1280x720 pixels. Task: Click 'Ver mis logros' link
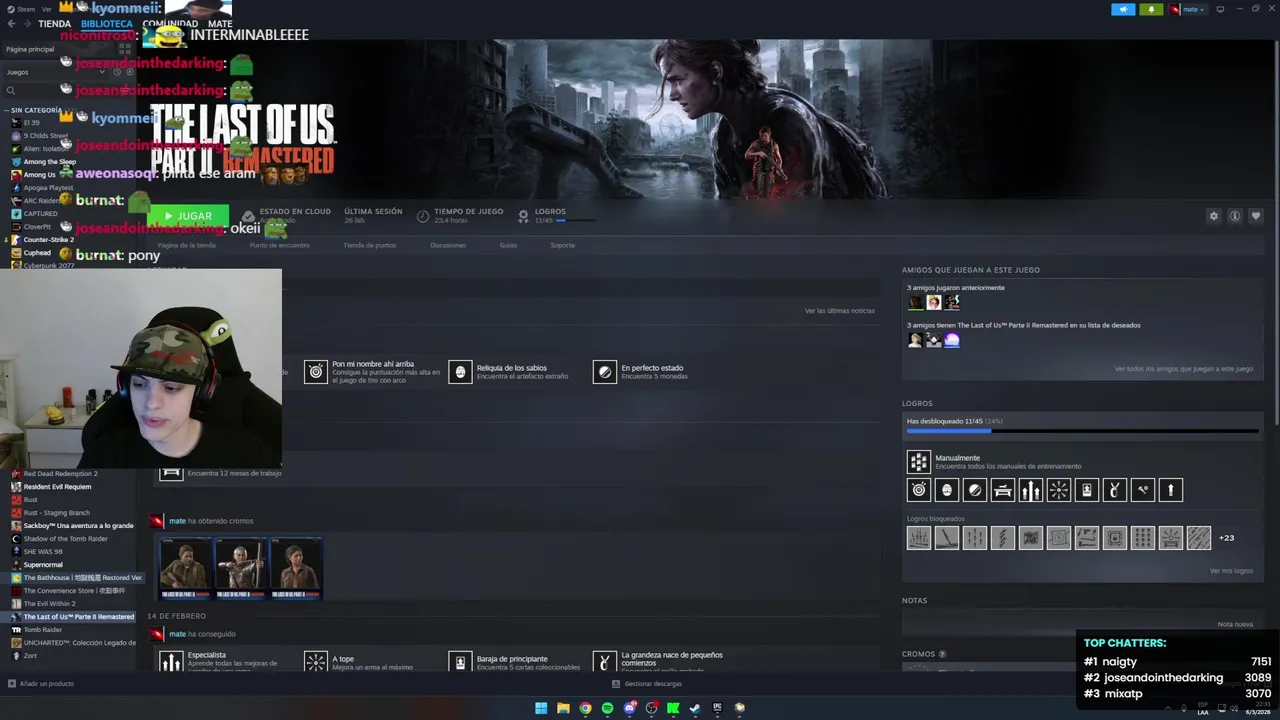coord(1230,571)
